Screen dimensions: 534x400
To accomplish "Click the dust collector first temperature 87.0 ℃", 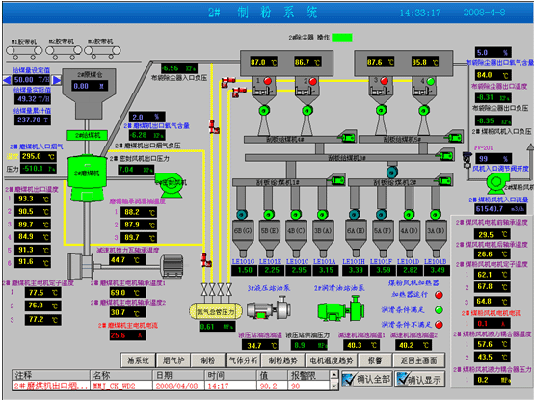I will [264, 62].
